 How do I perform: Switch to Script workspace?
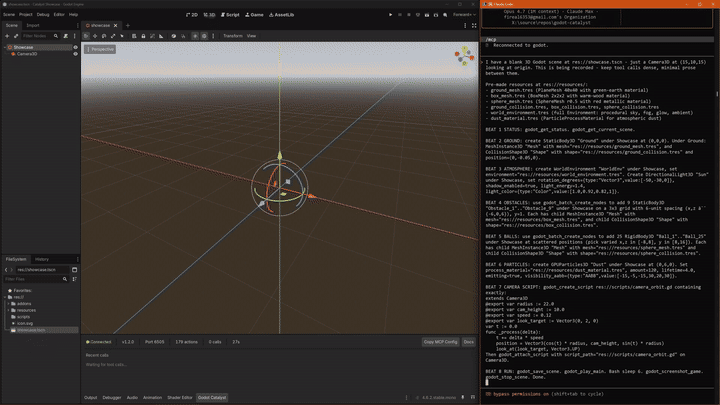[230, 15]
